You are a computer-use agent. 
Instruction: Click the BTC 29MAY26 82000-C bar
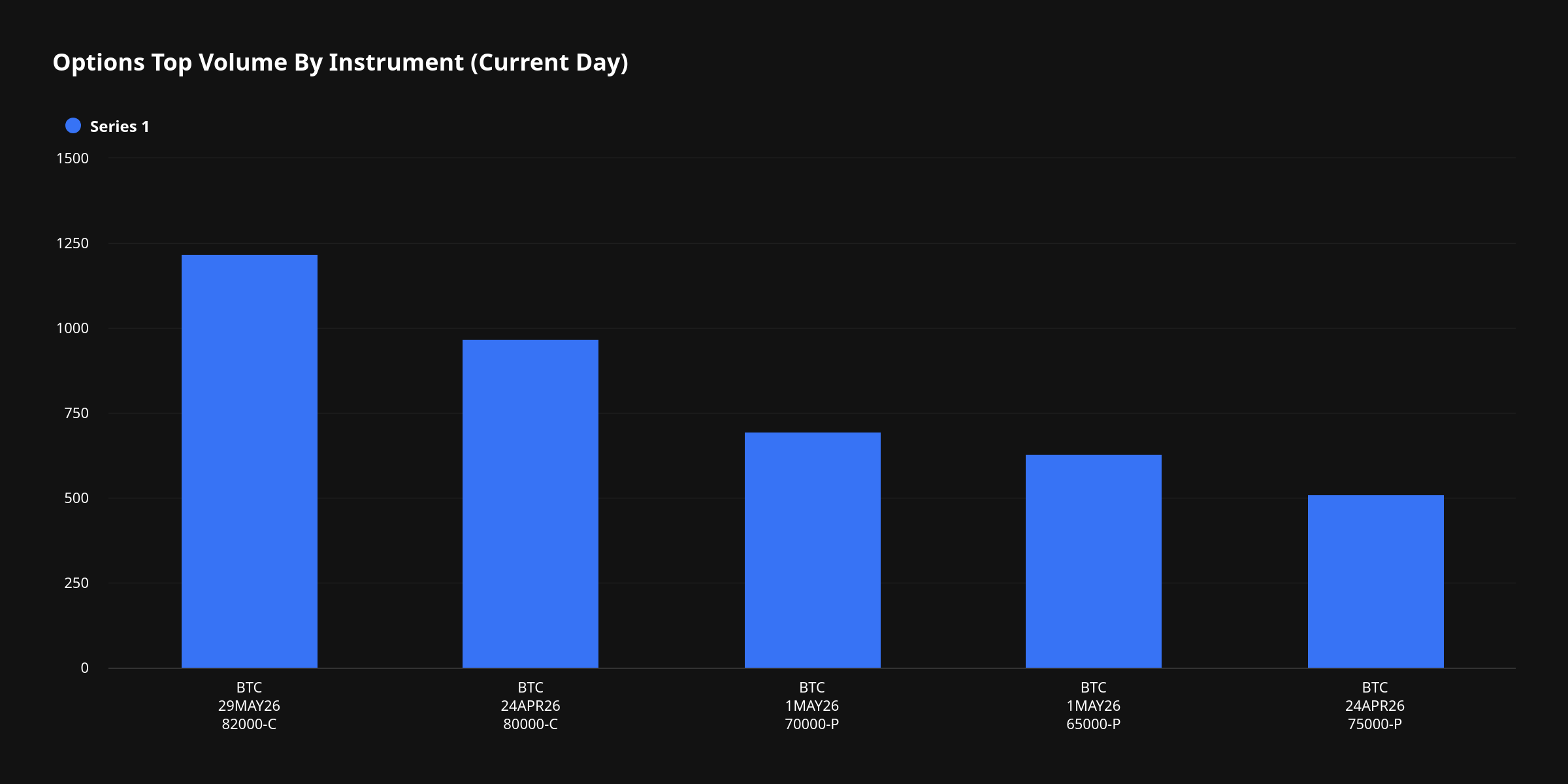249,461
